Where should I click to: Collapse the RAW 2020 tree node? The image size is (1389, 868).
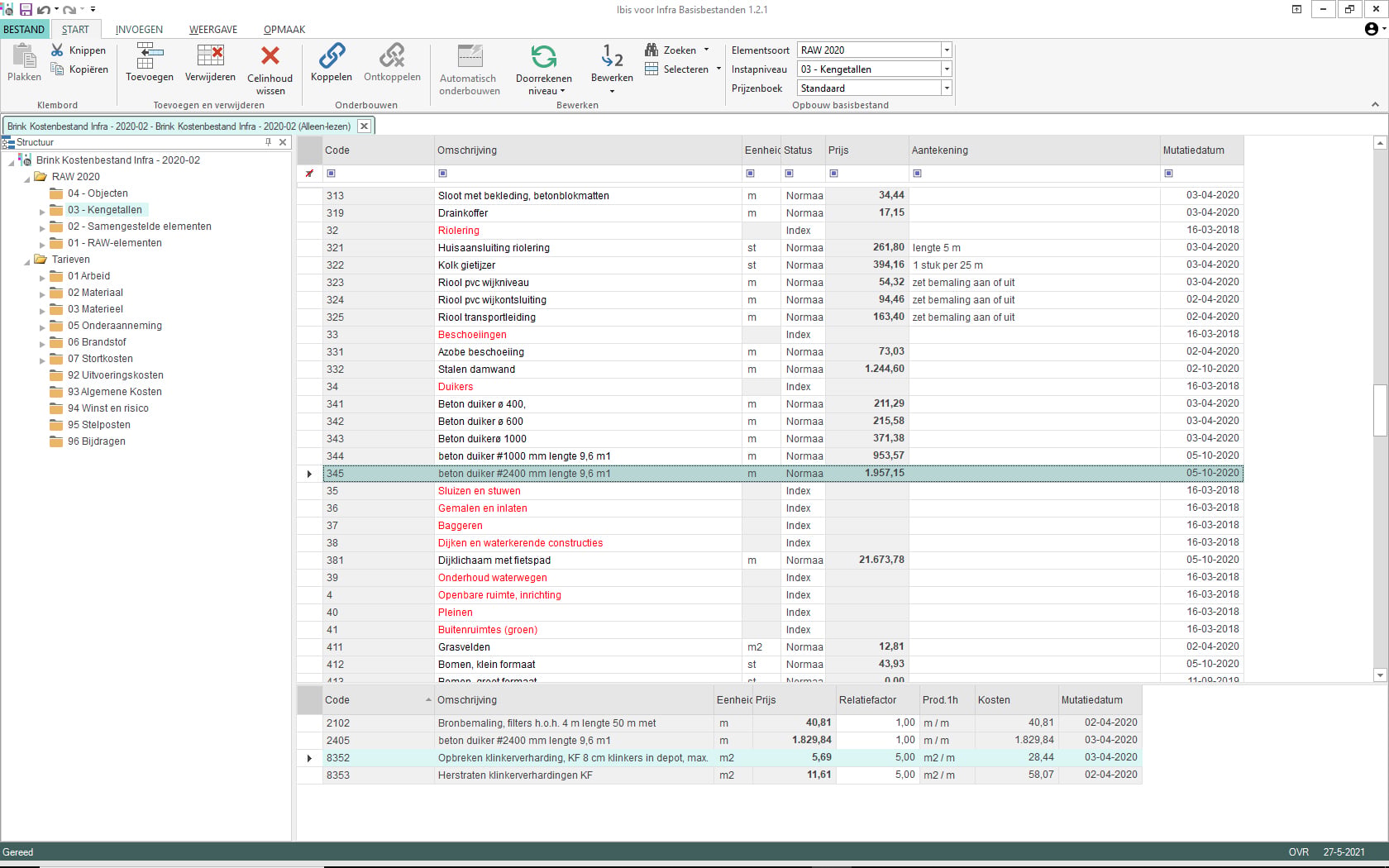click(x=26, y=179)
